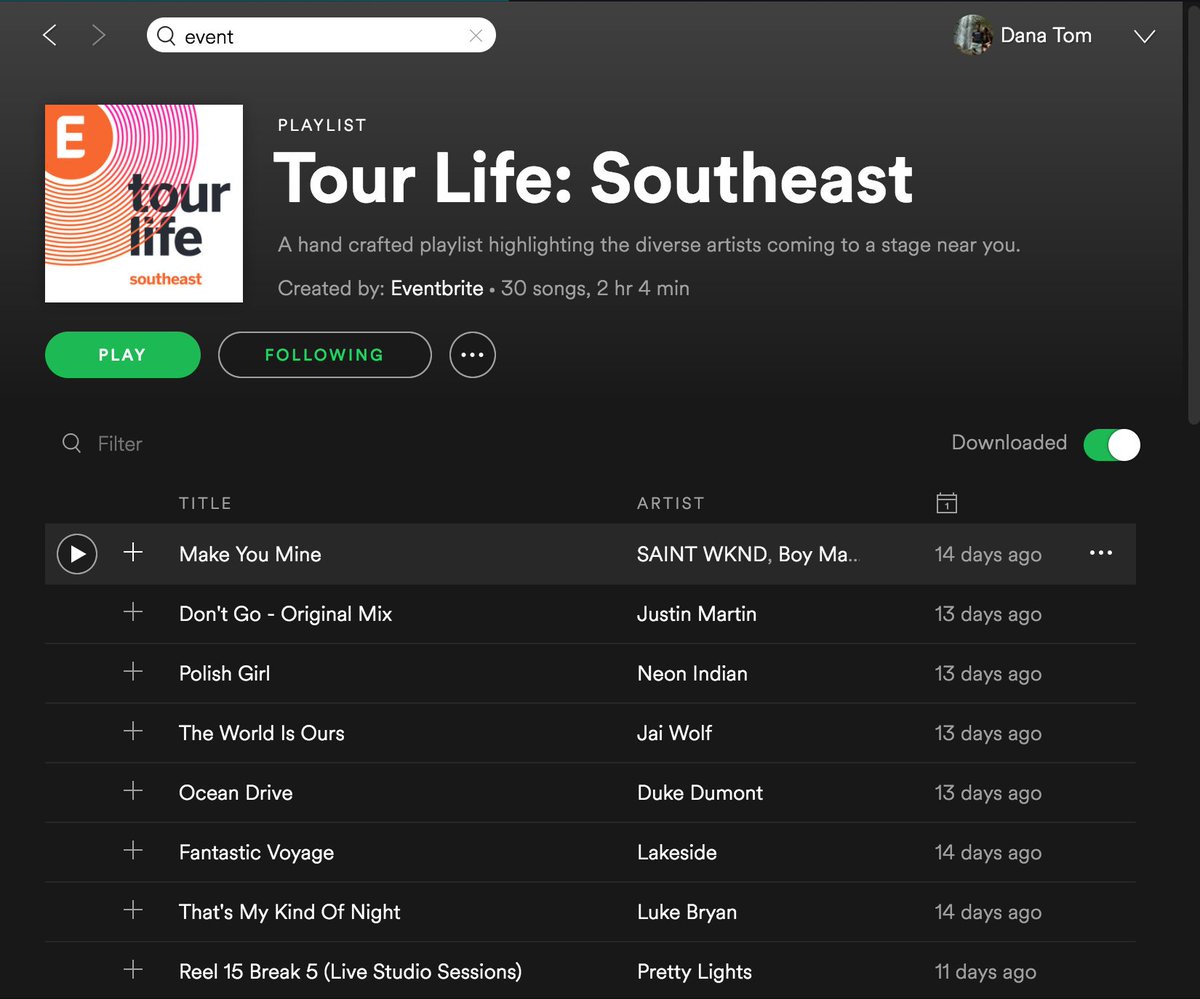
Task: Click '11 days ago' on Reel 15 row
Action: (x=985, y=972)
